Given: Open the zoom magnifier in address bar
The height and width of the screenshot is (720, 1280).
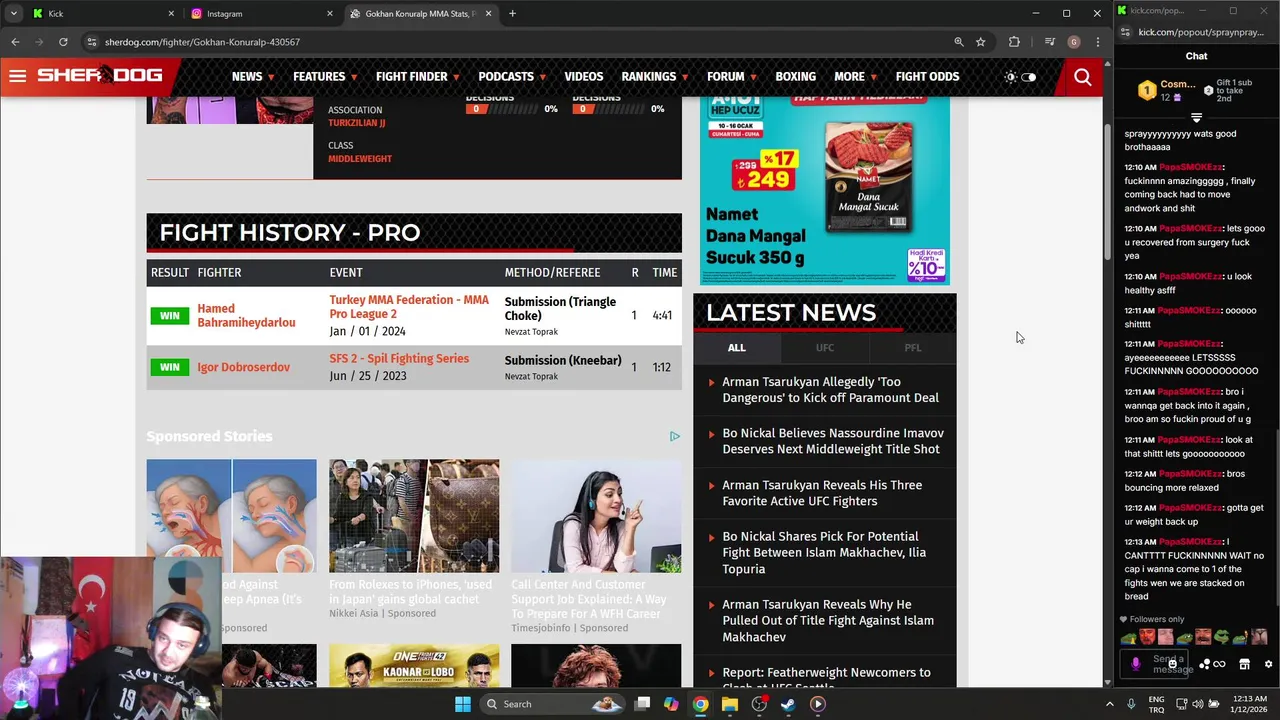Looking at the screenshot, I should 958,42.
